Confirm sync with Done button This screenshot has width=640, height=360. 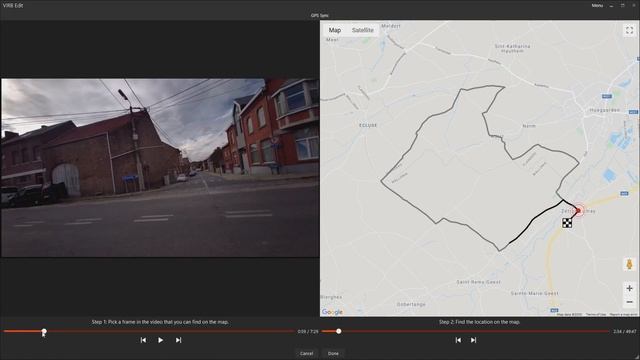333,353
